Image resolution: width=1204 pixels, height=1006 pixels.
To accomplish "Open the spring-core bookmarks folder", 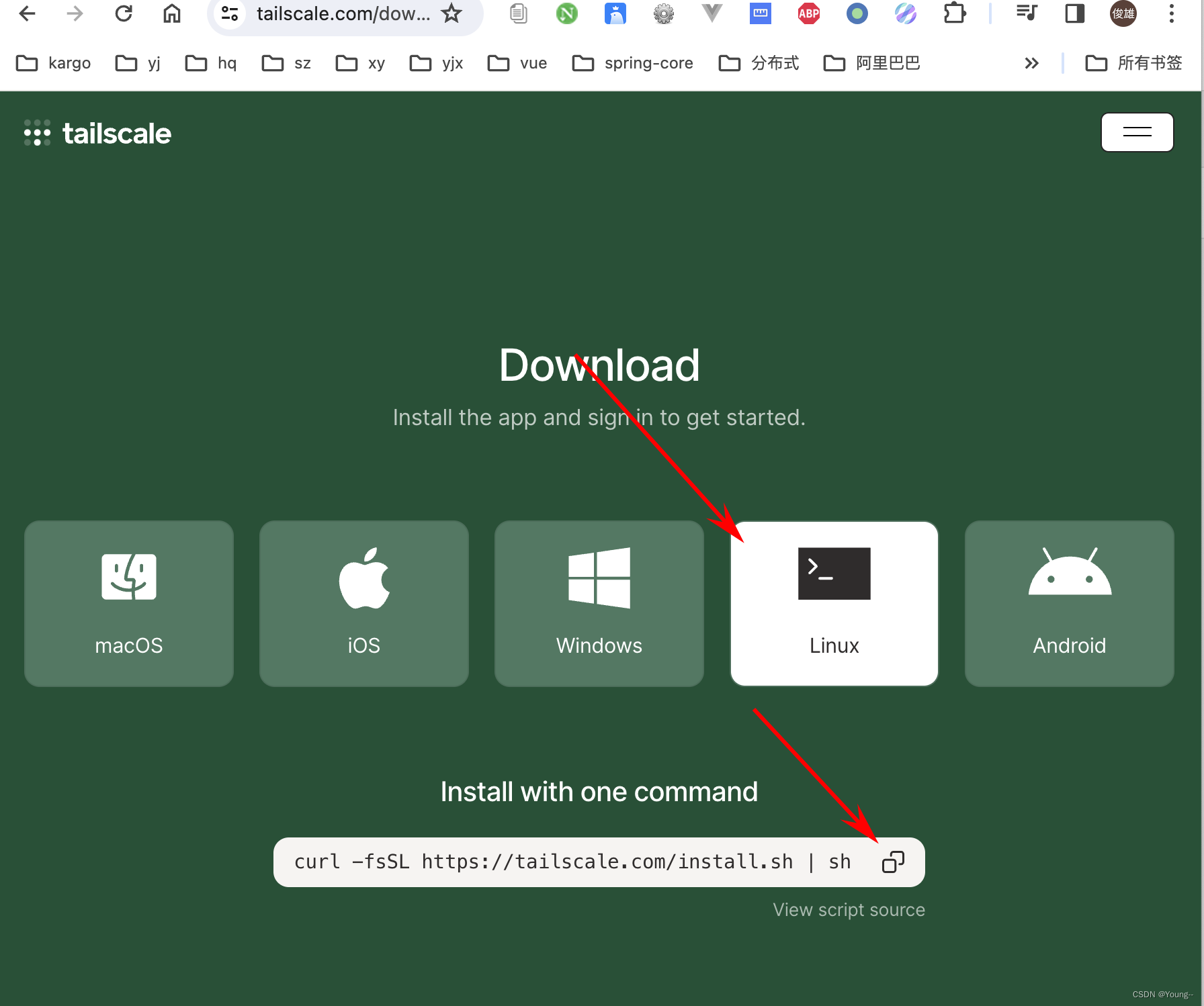I will (633, 63).
